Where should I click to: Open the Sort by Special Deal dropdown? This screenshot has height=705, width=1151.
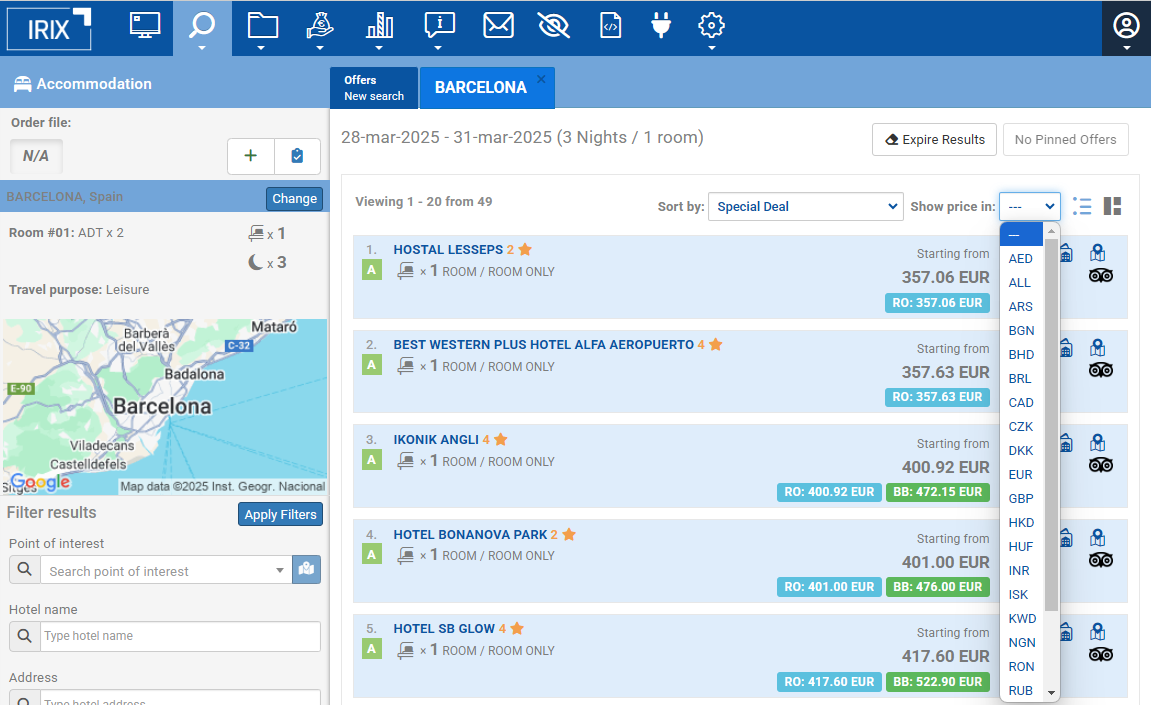tap(805, 207)
